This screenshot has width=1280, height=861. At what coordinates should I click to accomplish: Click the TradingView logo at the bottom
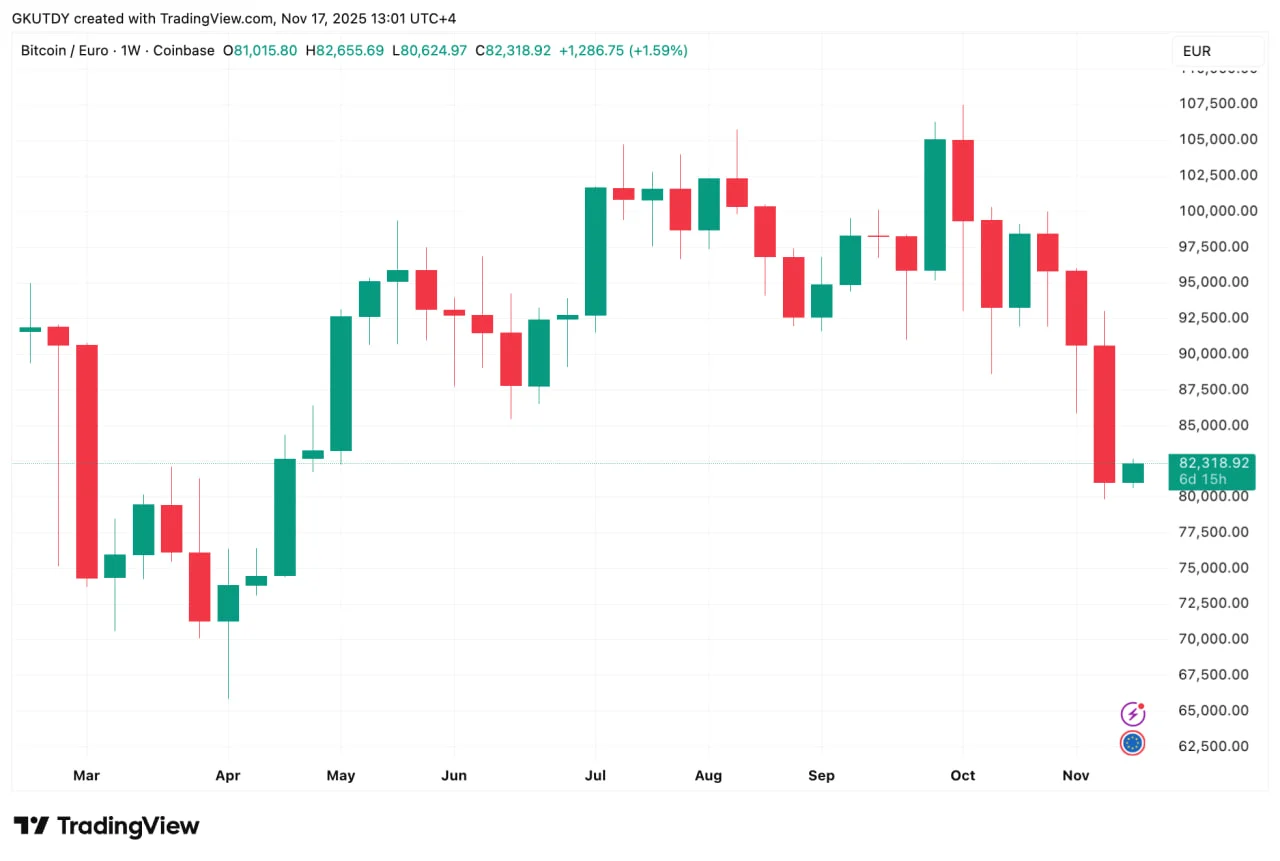click(x=107, y=826)
